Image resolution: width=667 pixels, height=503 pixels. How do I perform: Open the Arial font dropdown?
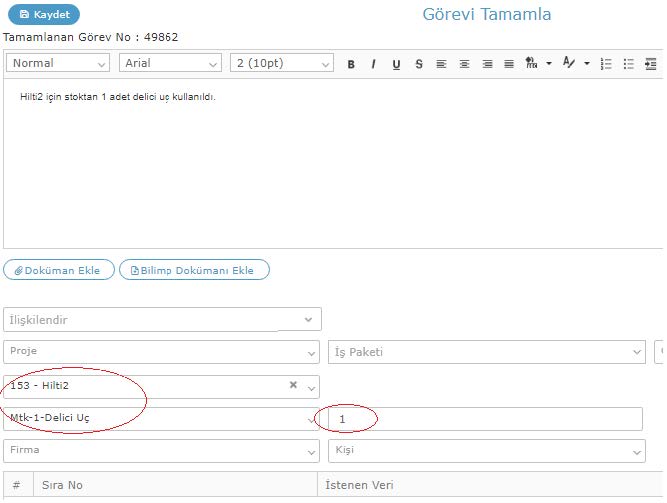click(170, 63)
